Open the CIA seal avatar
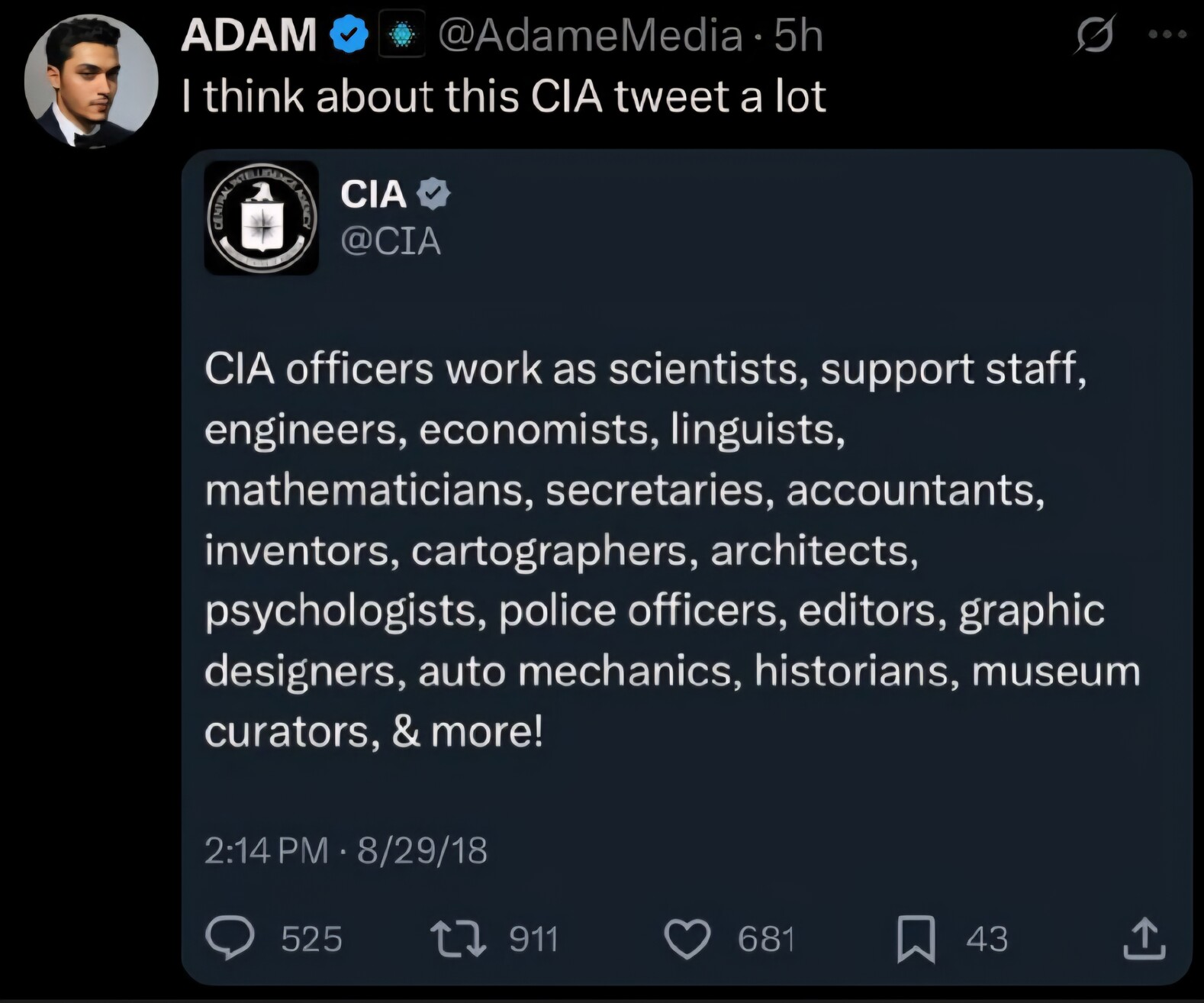This screenshot has width=1204, height=1003. 262,218
